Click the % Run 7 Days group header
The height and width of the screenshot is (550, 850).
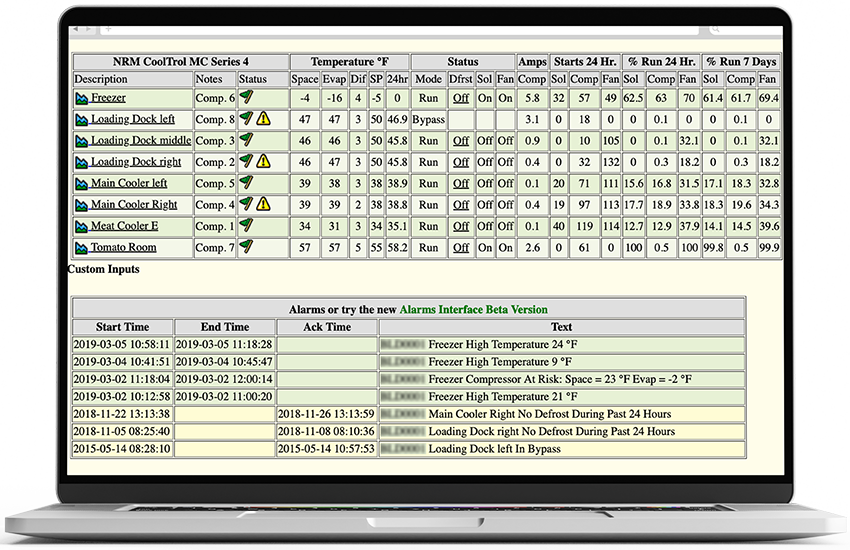[741, 62]
